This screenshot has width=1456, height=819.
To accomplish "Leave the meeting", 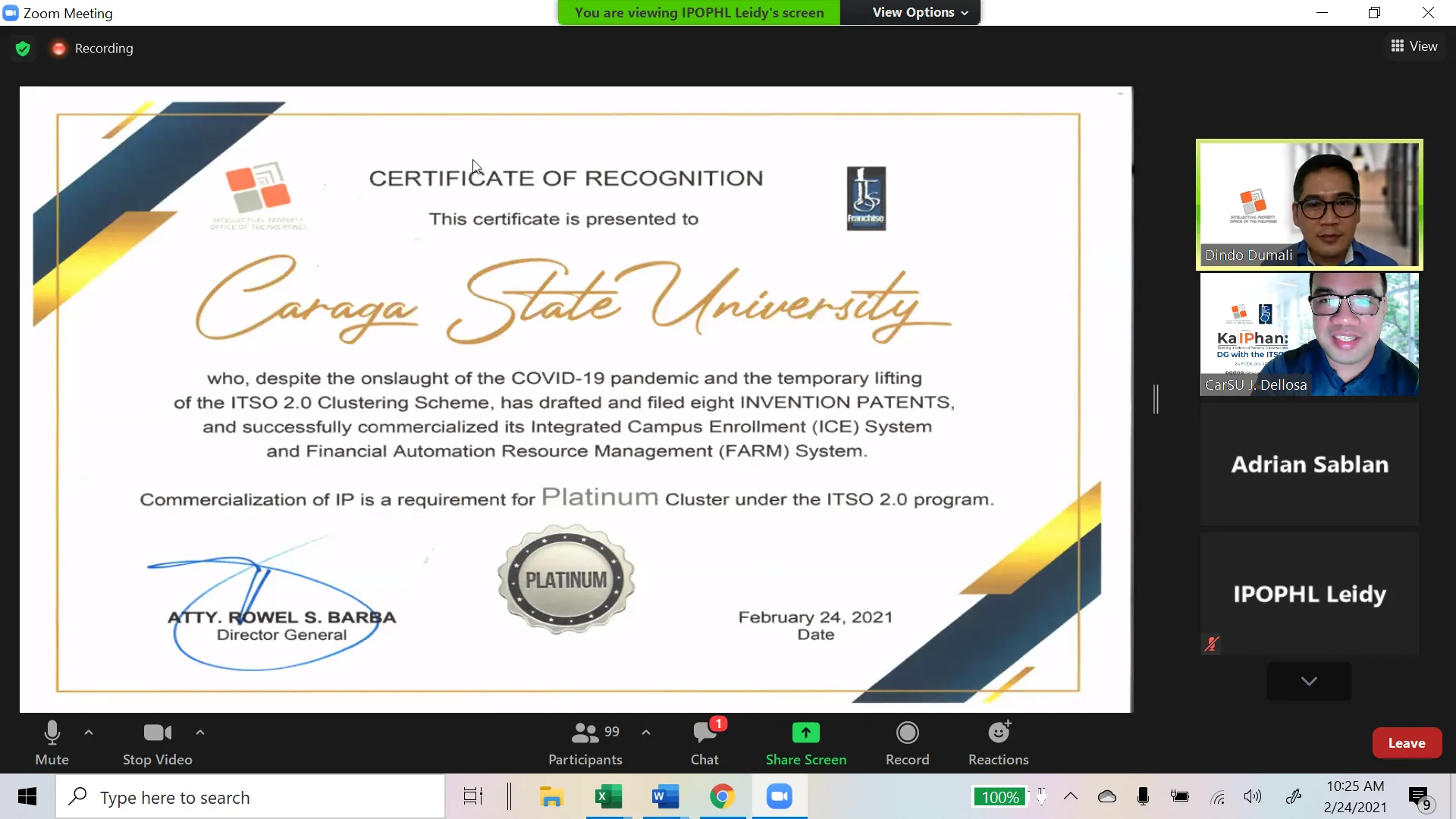I will [x=1406, y=743].
